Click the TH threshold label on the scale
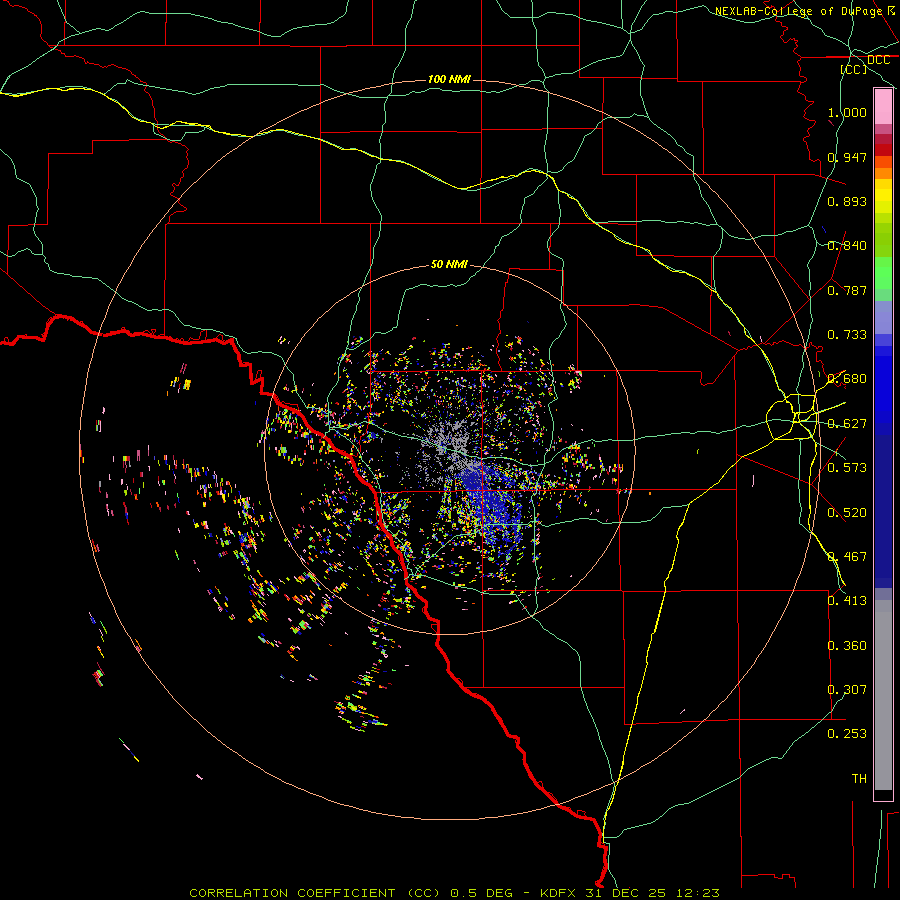The height and width of the screenshot is (900, 900). click(x=859, y=779)
